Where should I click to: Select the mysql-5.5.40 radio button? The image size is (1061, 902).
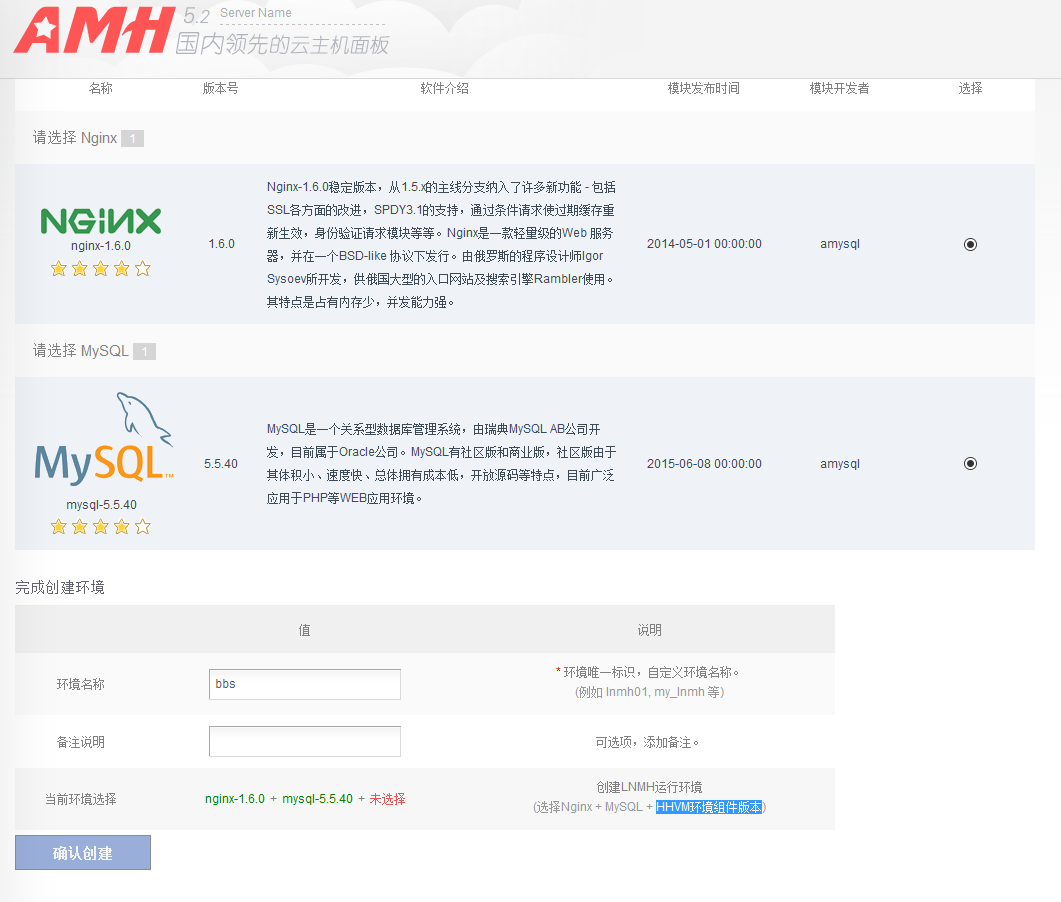(x=970, y=464)
